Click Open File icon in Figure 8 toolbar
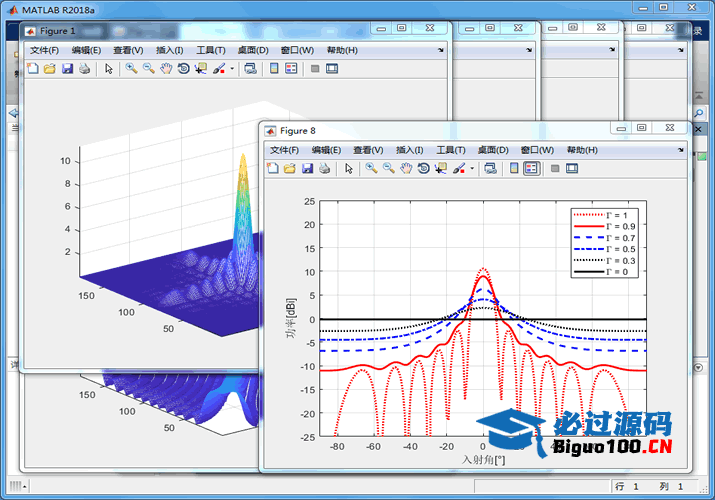Screen dimensions: 715x500 point(289,169)
